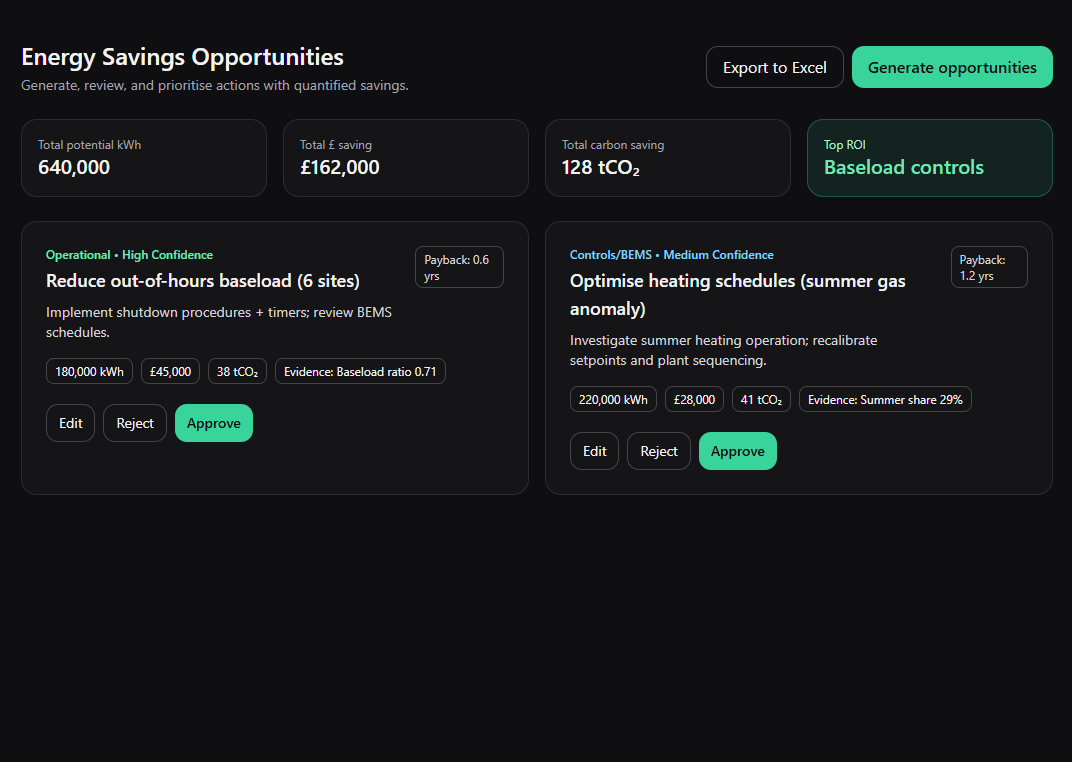Click the Evidence: Baseload ratio 0.71 chip

pyautogui.click(x=360, y=370)
